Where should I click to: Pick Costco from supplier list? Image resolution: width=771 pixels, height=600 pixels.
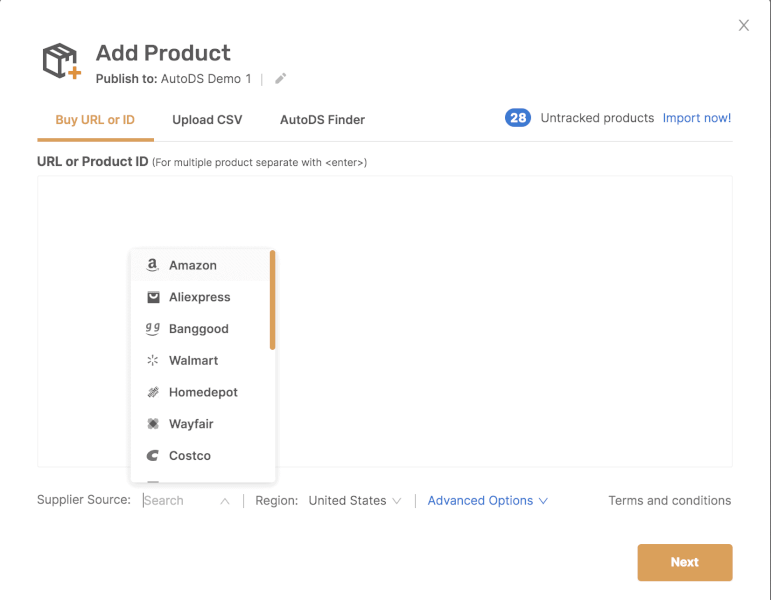[x=201, y=455]
